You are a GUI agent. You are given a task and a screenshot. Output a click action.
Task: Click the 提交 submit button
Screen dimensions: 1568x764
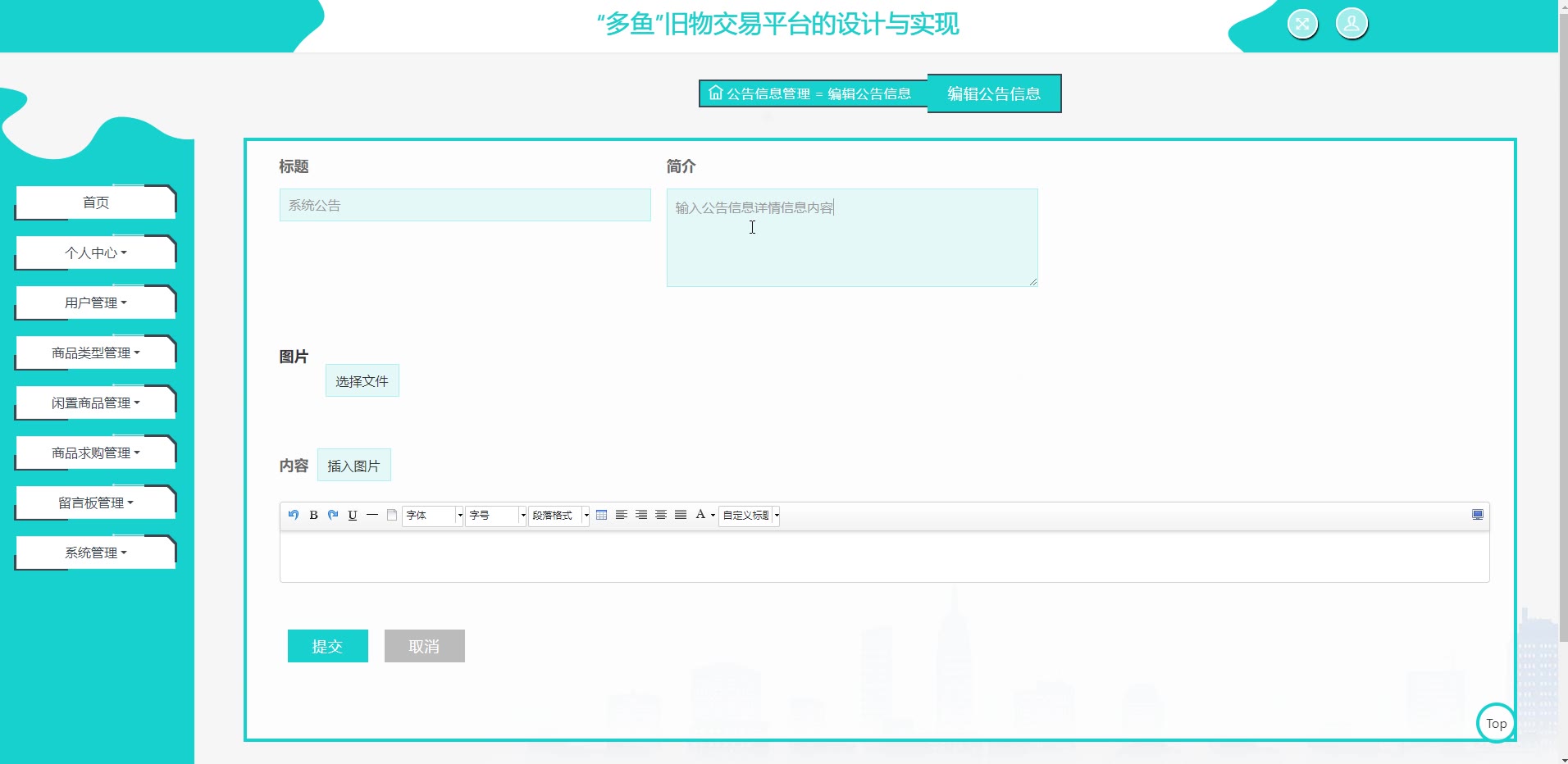[328, 646]
